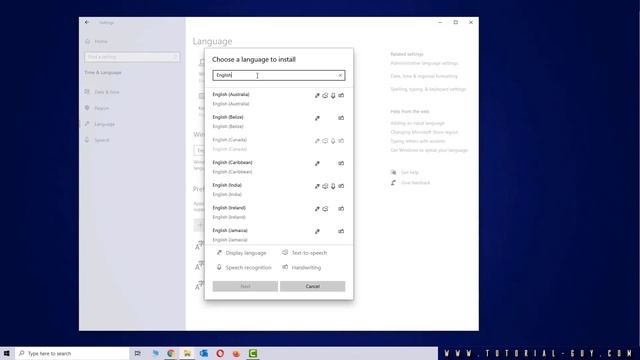This screenshot has width=640, height=360.
Task: Launch Opera browser from the taskbar
Action: (220, 353)
